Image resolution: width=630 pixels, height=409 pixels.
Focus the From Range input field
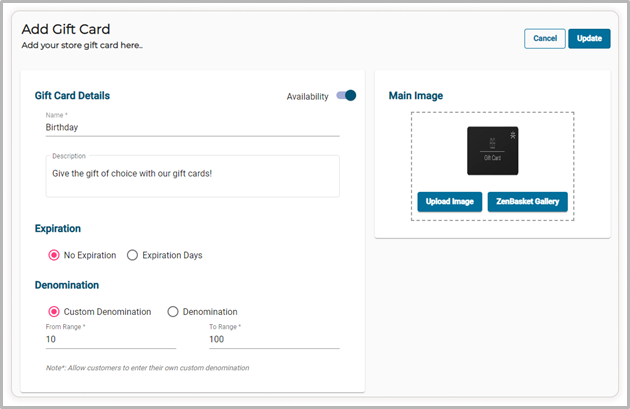[110, 340]
